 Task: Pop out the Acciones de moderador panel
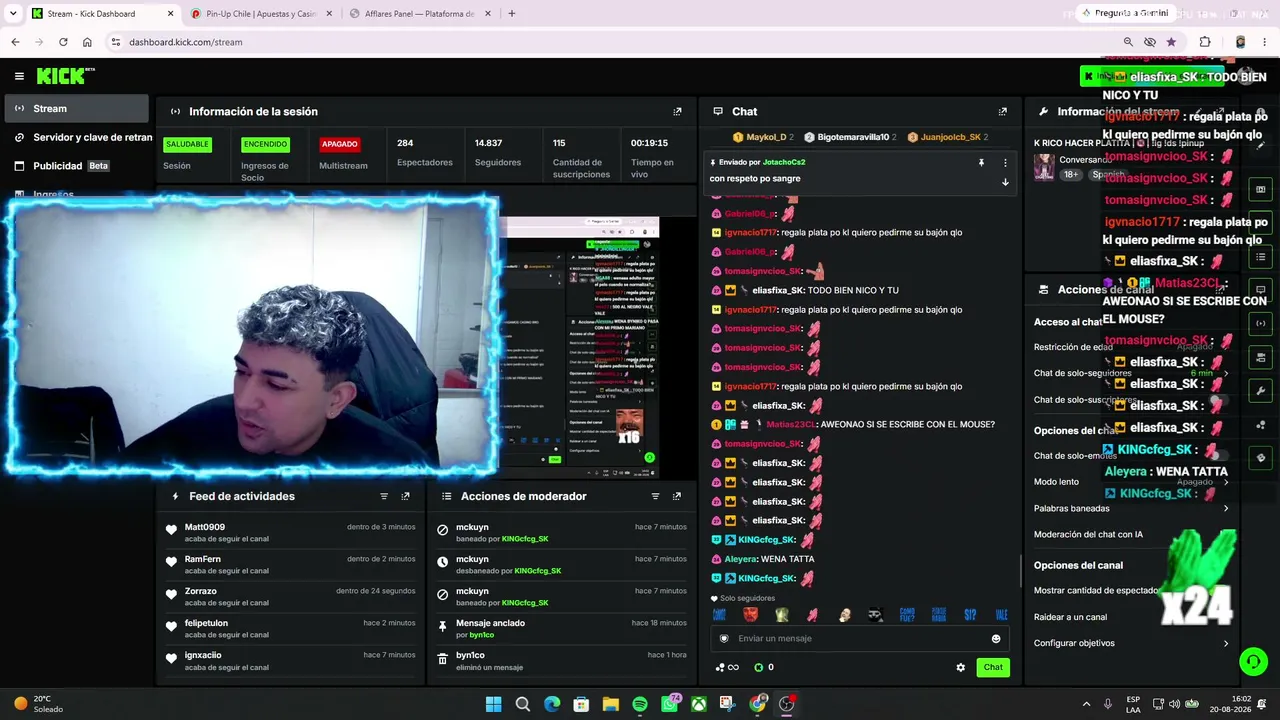[x=677, y=496]
